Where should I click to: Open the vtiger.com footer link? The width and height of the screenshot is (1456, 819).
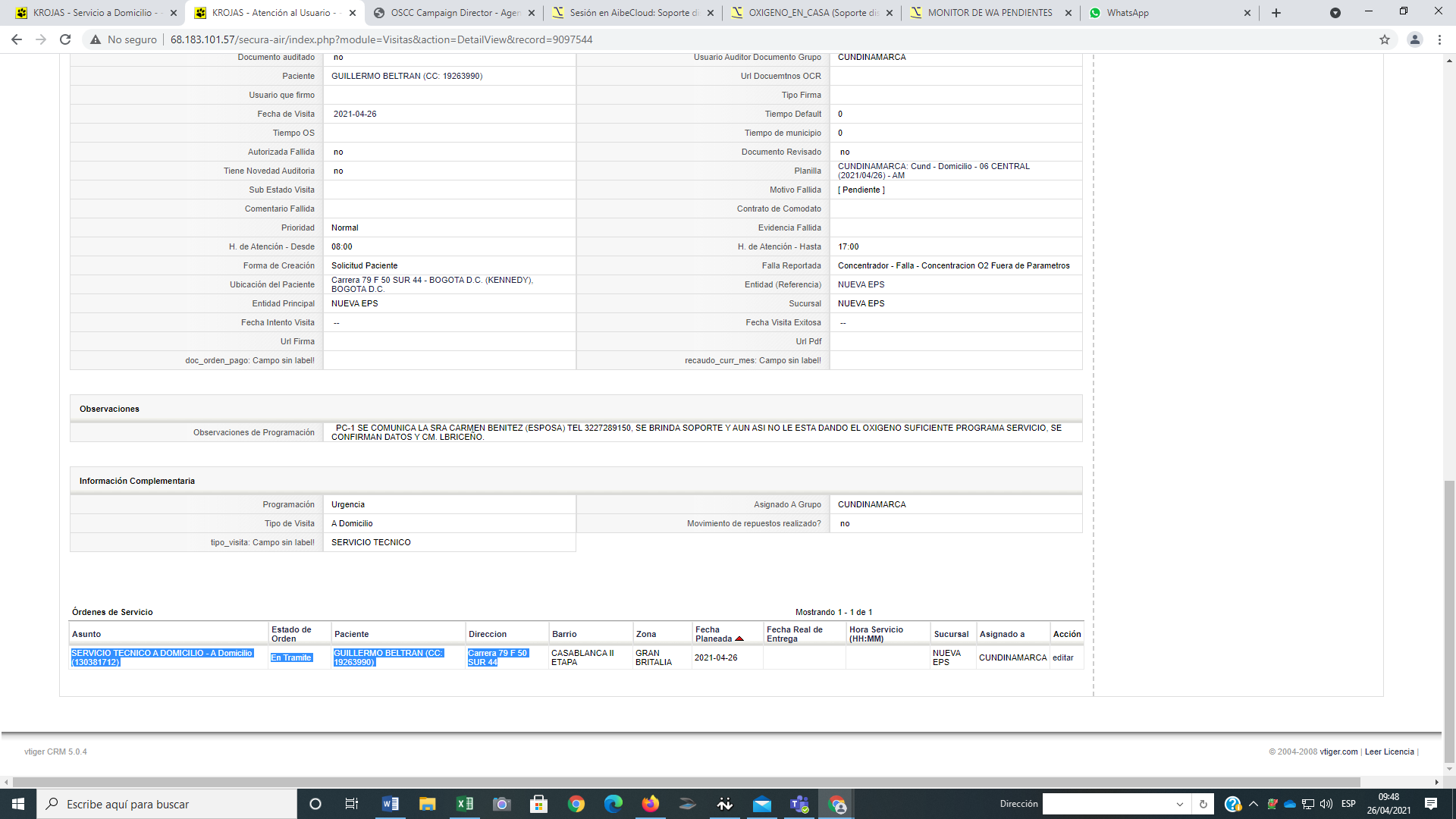[x=1338, y=752]
